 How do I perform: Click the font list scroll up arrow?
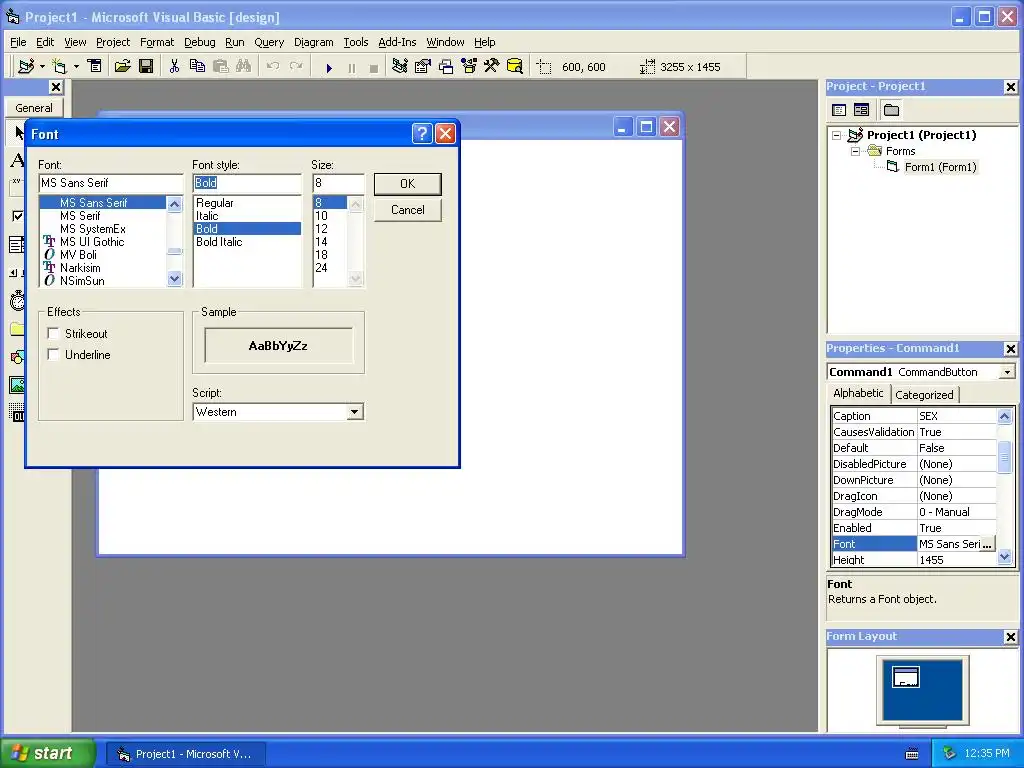point(174,204)
